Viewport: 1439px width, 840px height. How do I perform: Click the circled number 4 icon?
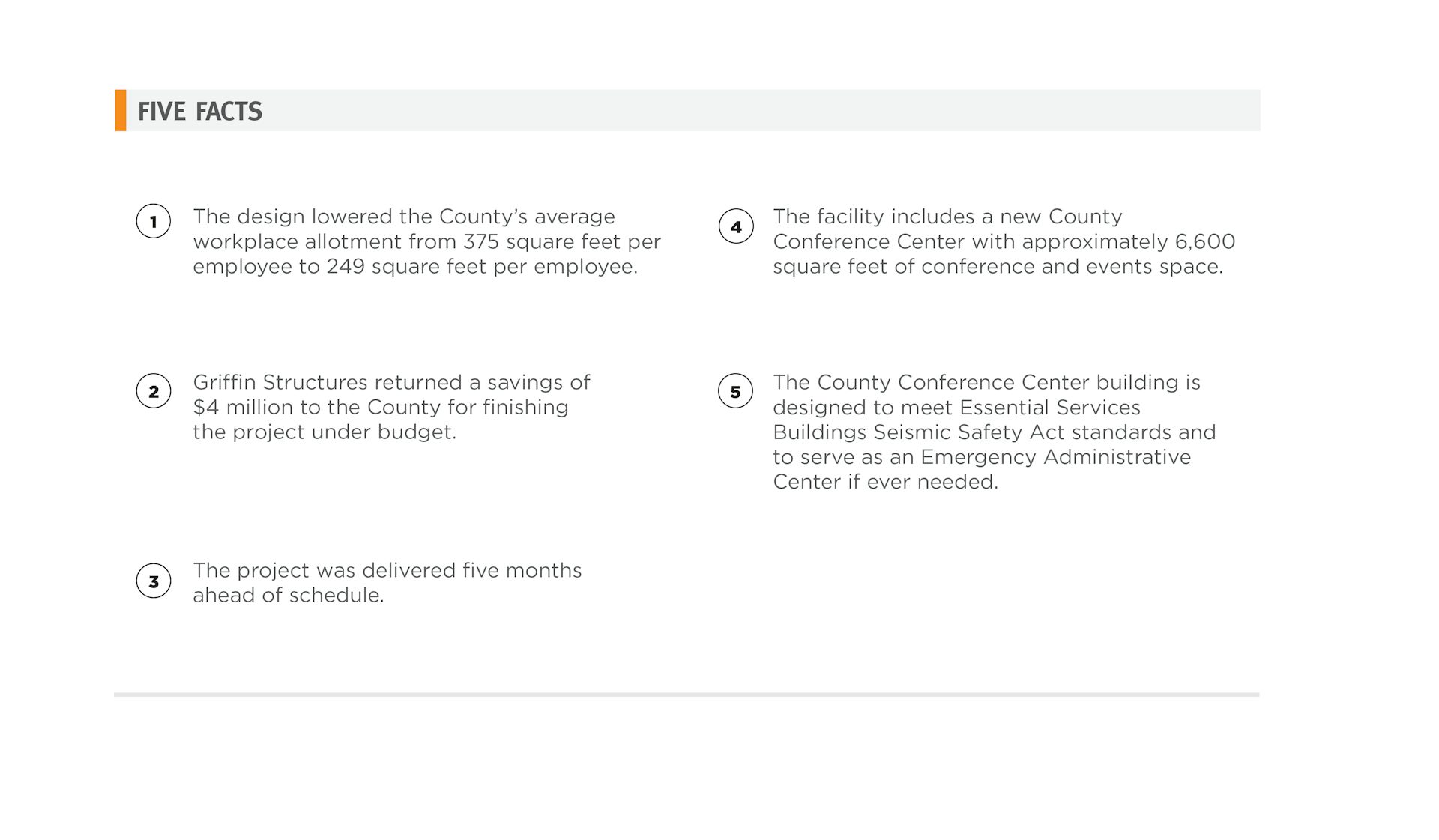[x=736, y=226]
